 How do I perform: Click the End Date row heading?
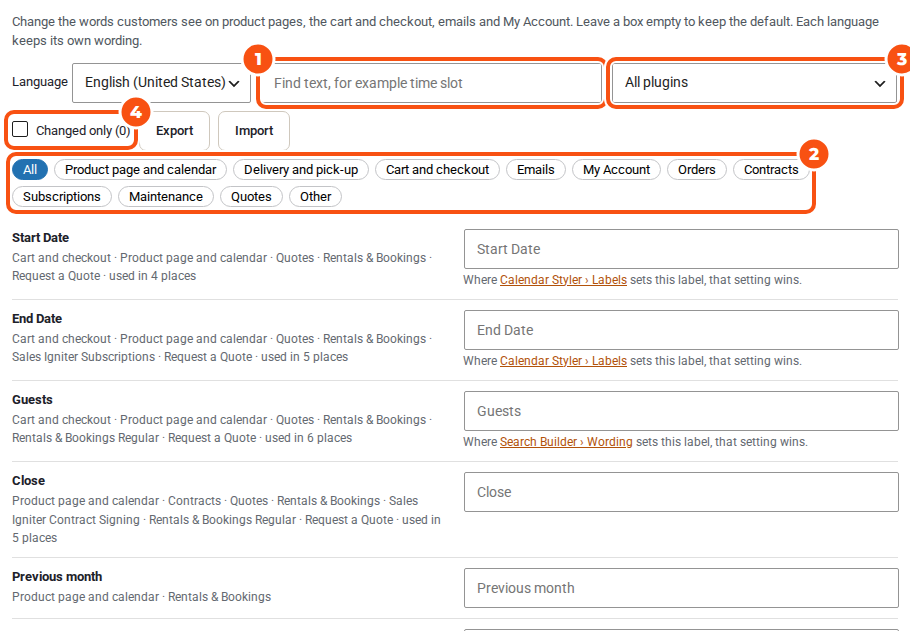37,319
